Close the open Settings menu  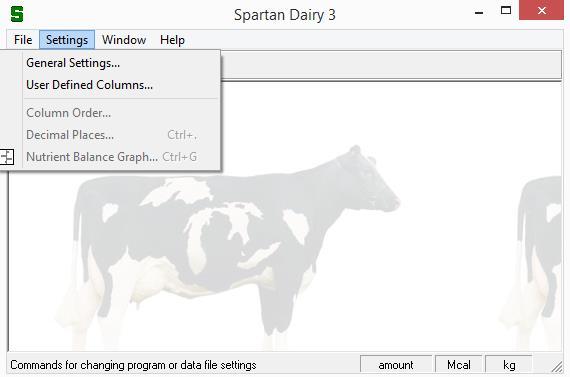click(x=67, y=40)
